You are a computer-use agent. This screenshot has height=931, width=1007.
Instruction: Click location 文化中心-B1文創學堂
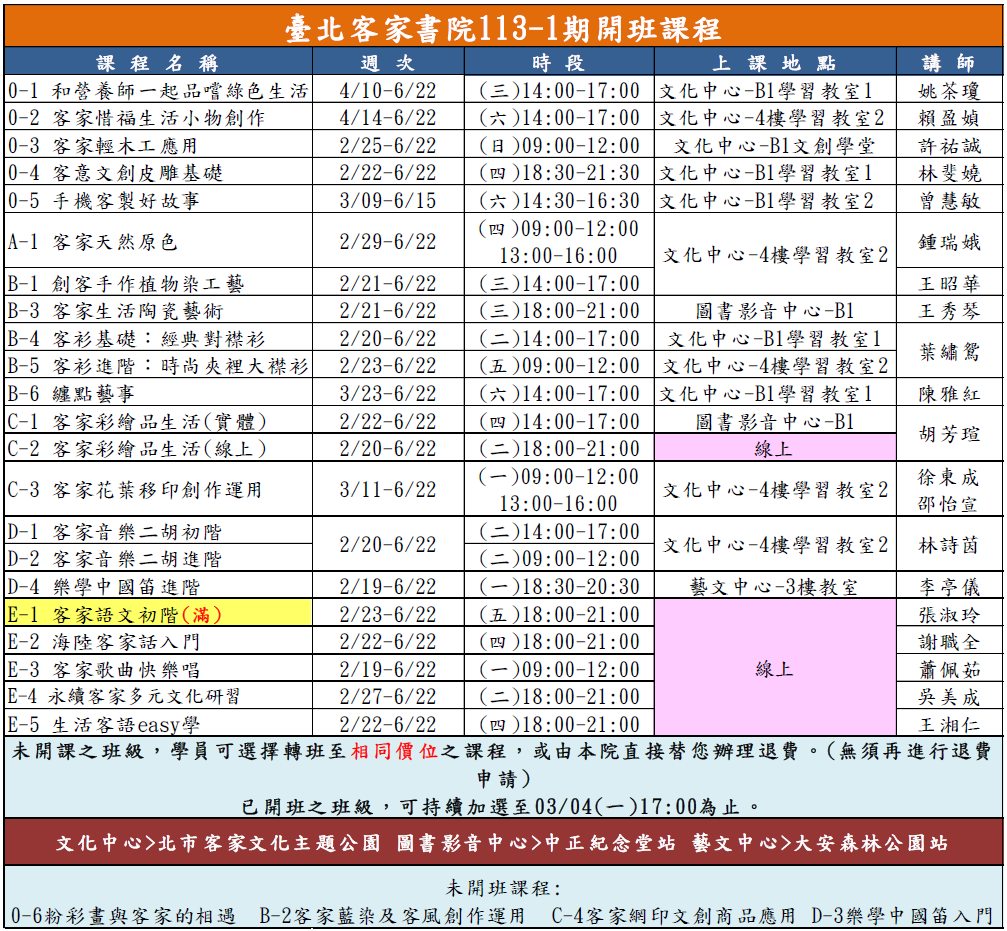[x=774, y=146]
